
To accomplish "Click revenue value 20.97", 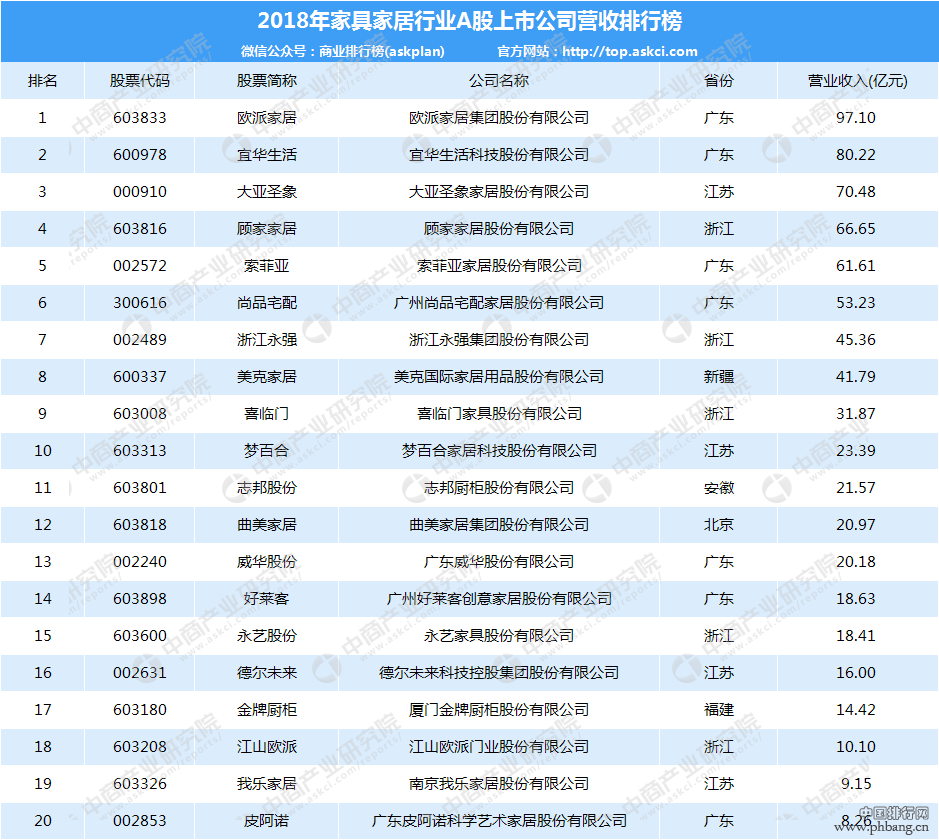I will pos(856,525).
